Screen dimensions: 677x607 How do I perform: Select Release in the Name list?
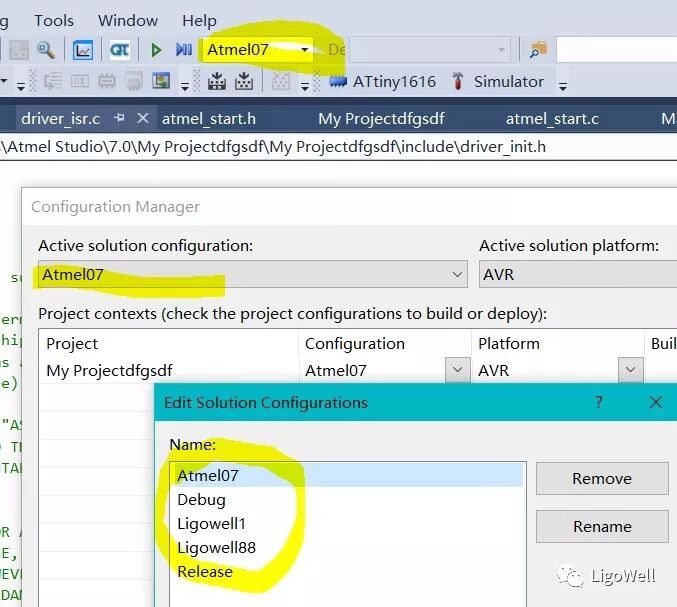(x=346, y=572)
